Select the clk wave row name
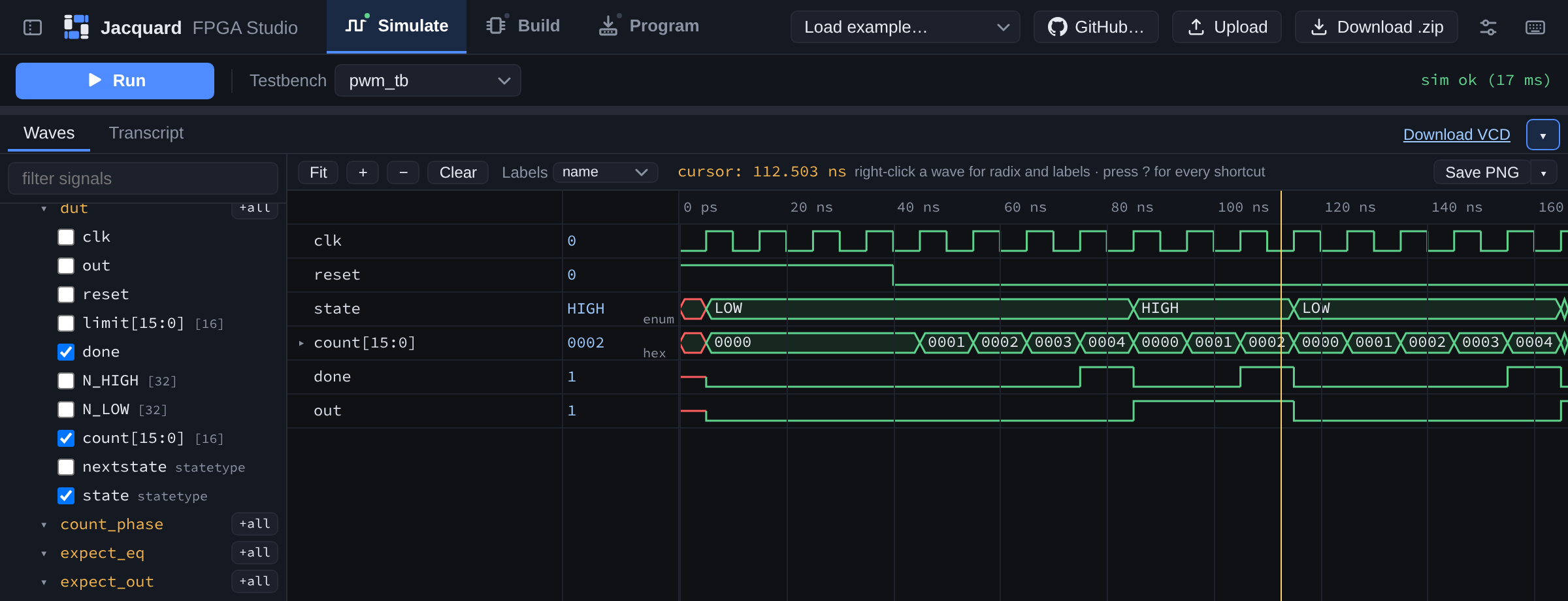1568x601 pixels. (x=327, y=241)
